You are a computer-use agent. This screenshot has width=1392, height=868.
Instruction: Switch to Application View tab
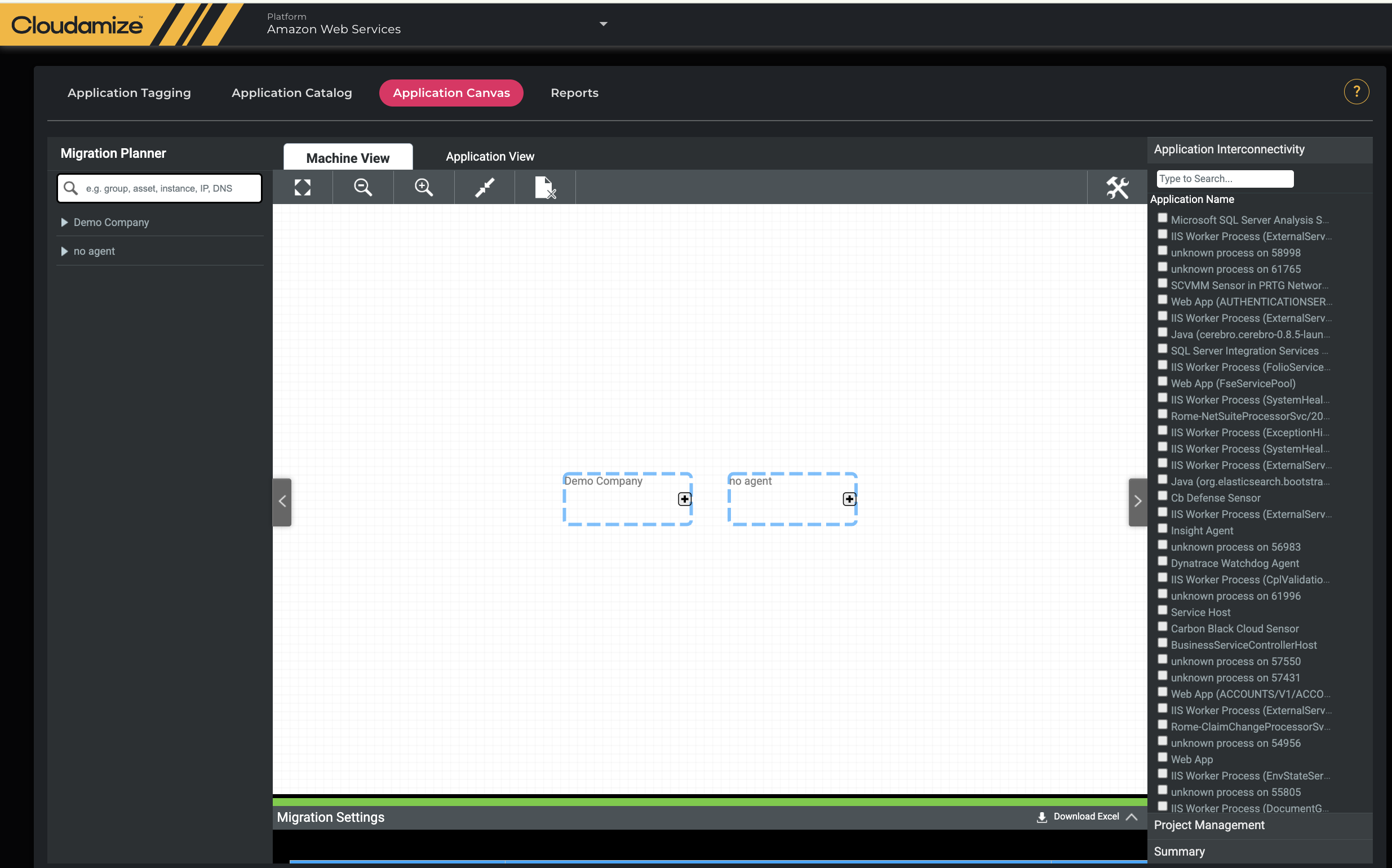coord(490,156)
